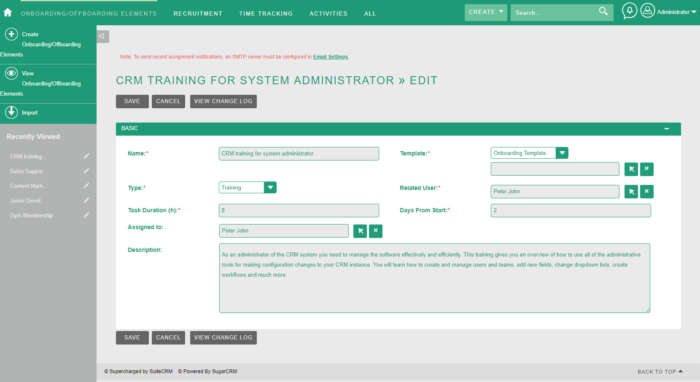Click the top CANCEL button
The width and height of the screenshot is (700, 382).
tap(168, 101)
